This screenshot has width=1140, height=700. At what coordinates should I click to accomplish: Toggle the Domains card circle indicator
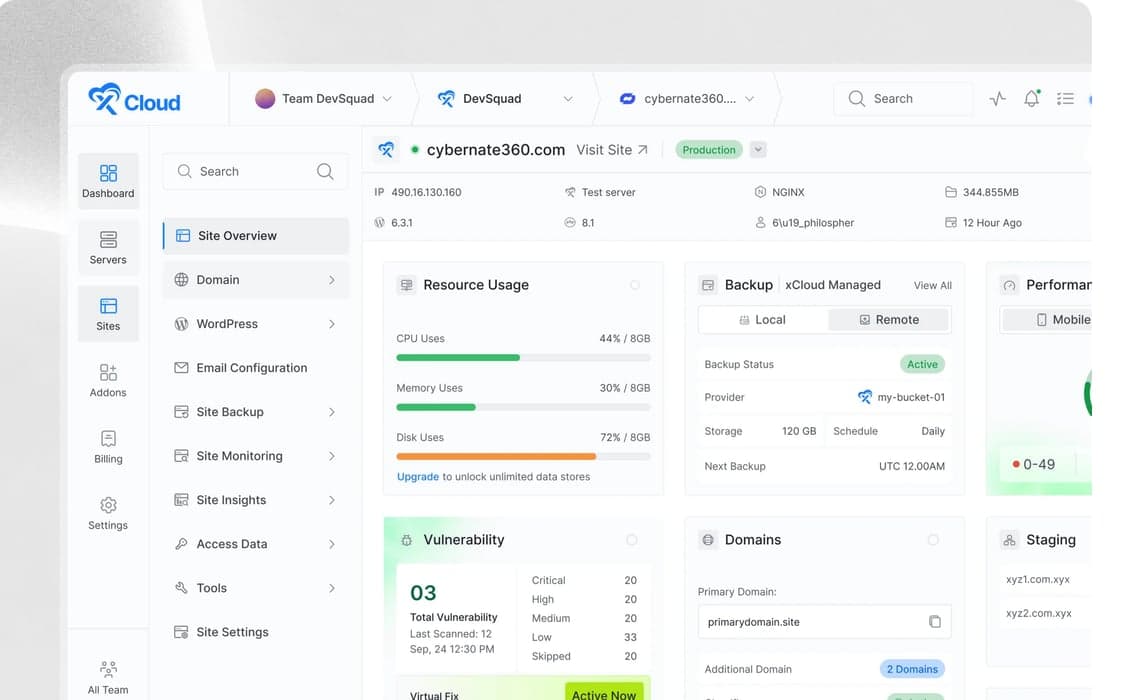coord(933,539)
